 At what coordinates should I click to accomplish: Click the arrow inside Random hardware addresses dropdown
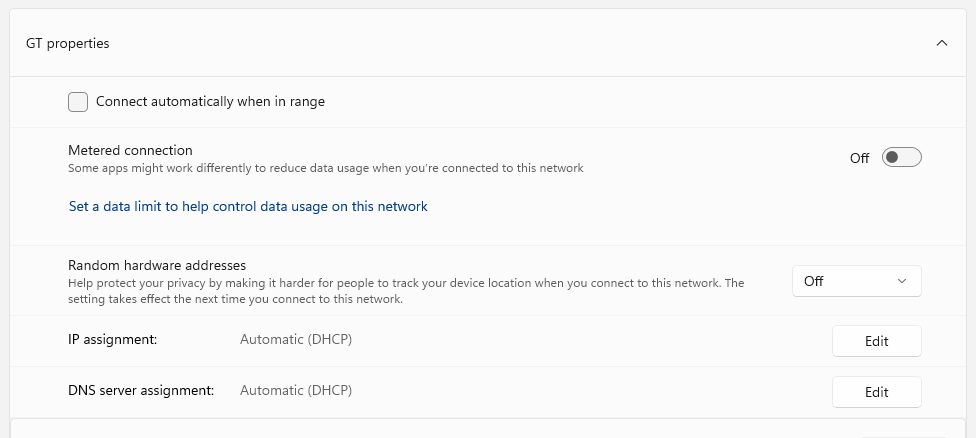tap(902, 281)
